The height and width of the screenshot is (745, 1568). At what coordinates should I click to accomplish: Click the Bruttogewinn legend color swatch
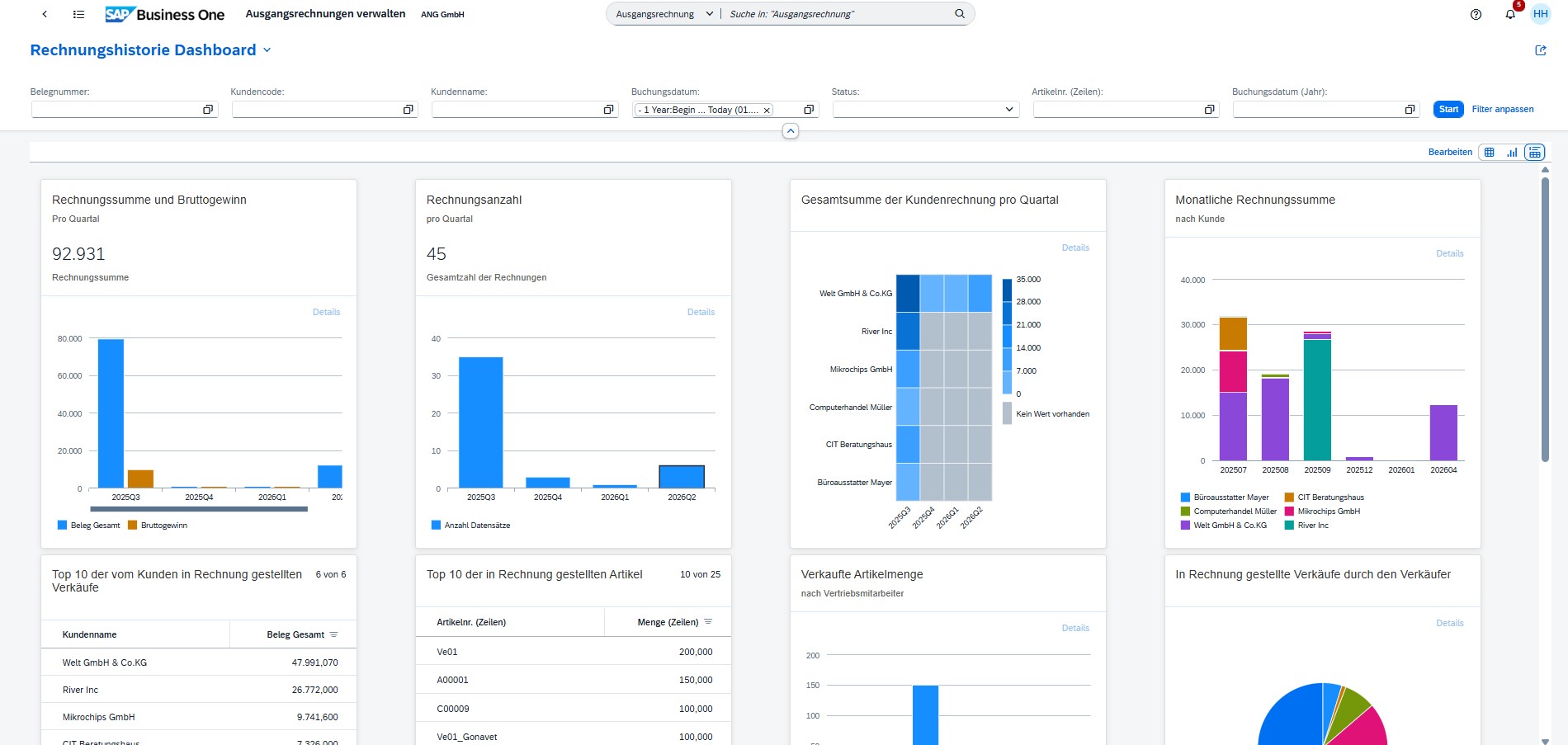tap(130, 526)
